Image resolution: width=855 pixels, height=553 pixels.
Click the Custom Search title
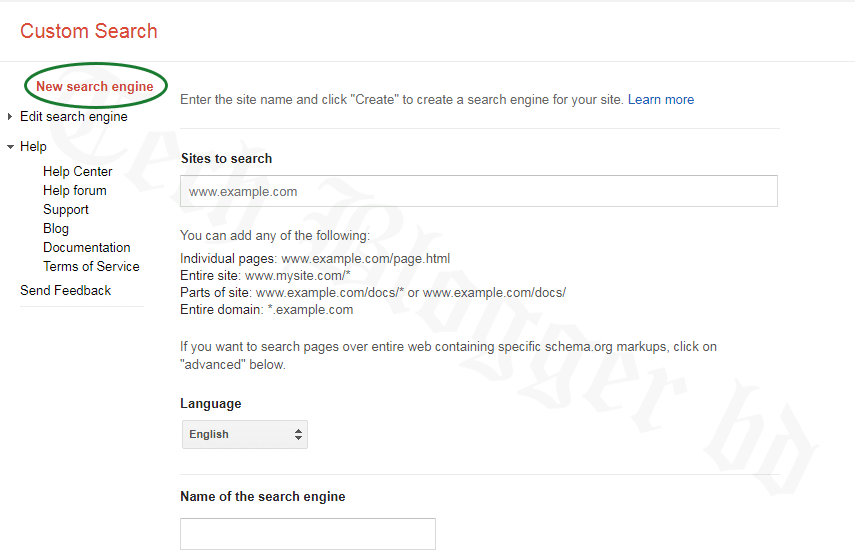[x=89, y=31]
